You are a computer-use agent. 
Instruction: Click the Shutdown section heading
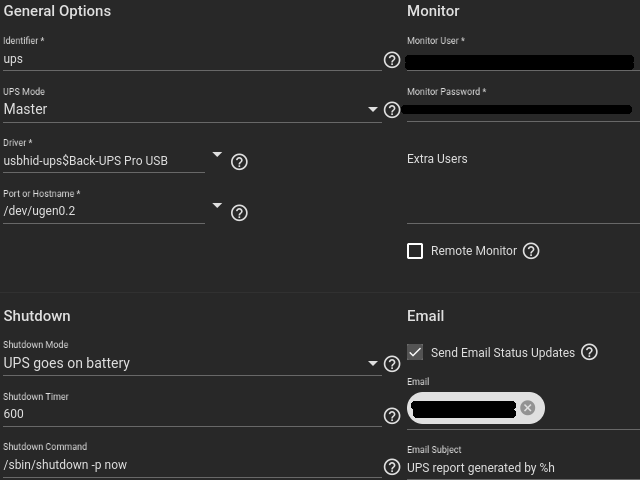(x=37, y=316)
